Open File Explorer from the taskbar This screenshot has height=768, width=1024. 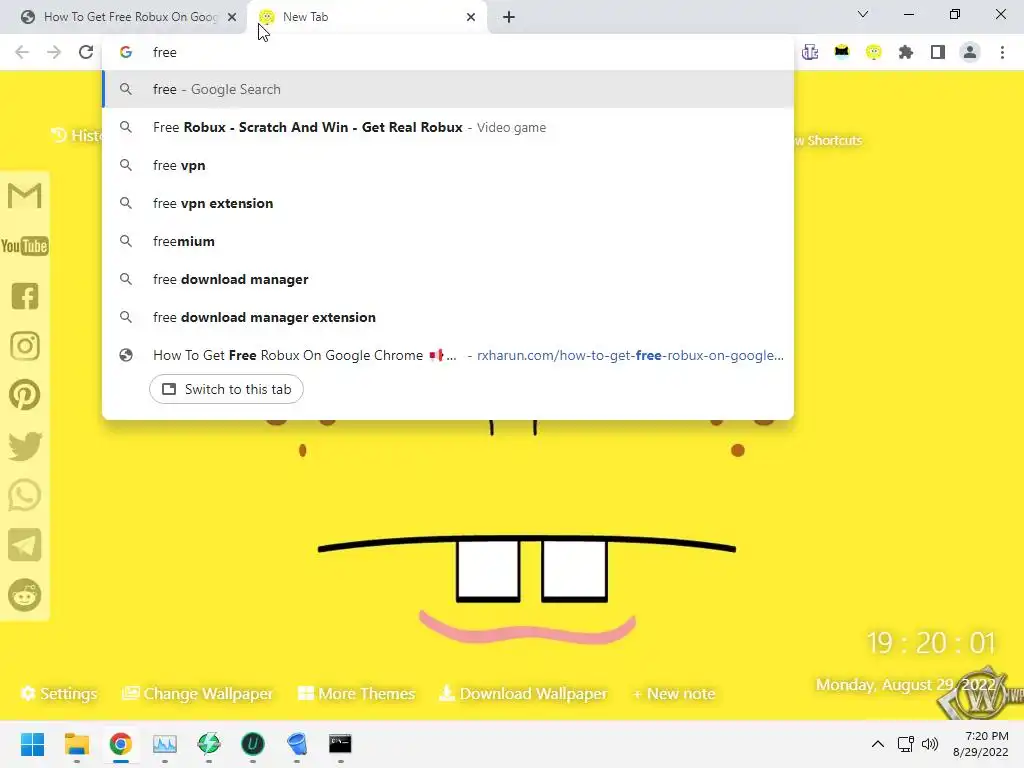click(x=76, y=744)
